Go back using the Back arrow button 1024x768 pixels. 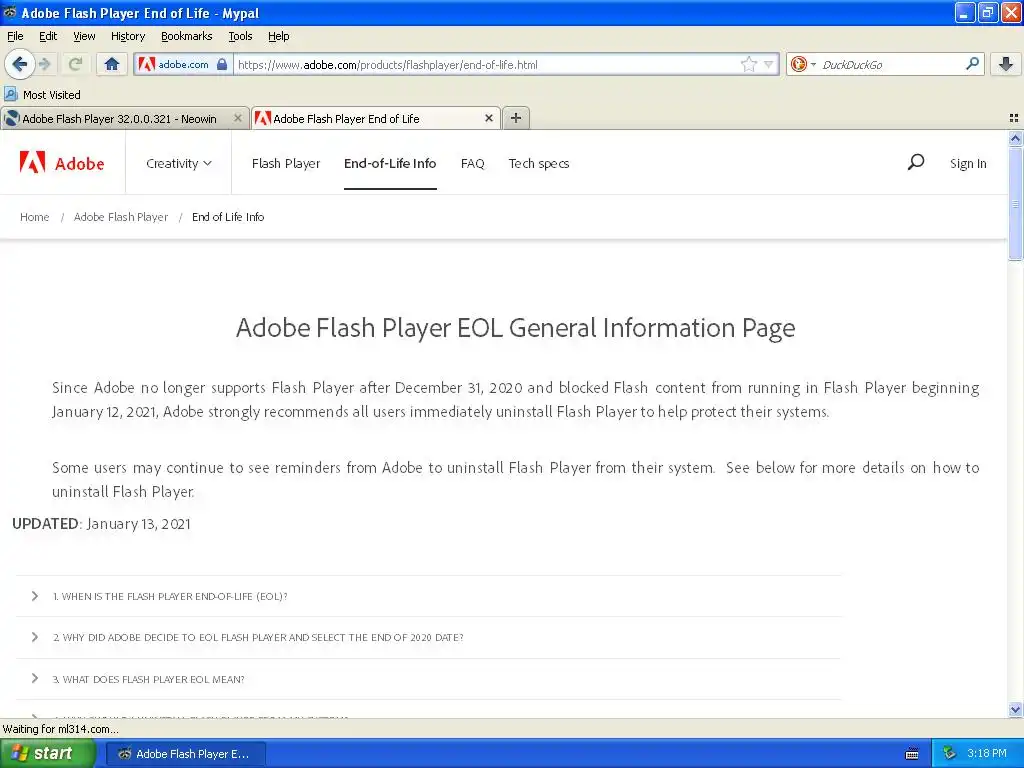(20, 64)
